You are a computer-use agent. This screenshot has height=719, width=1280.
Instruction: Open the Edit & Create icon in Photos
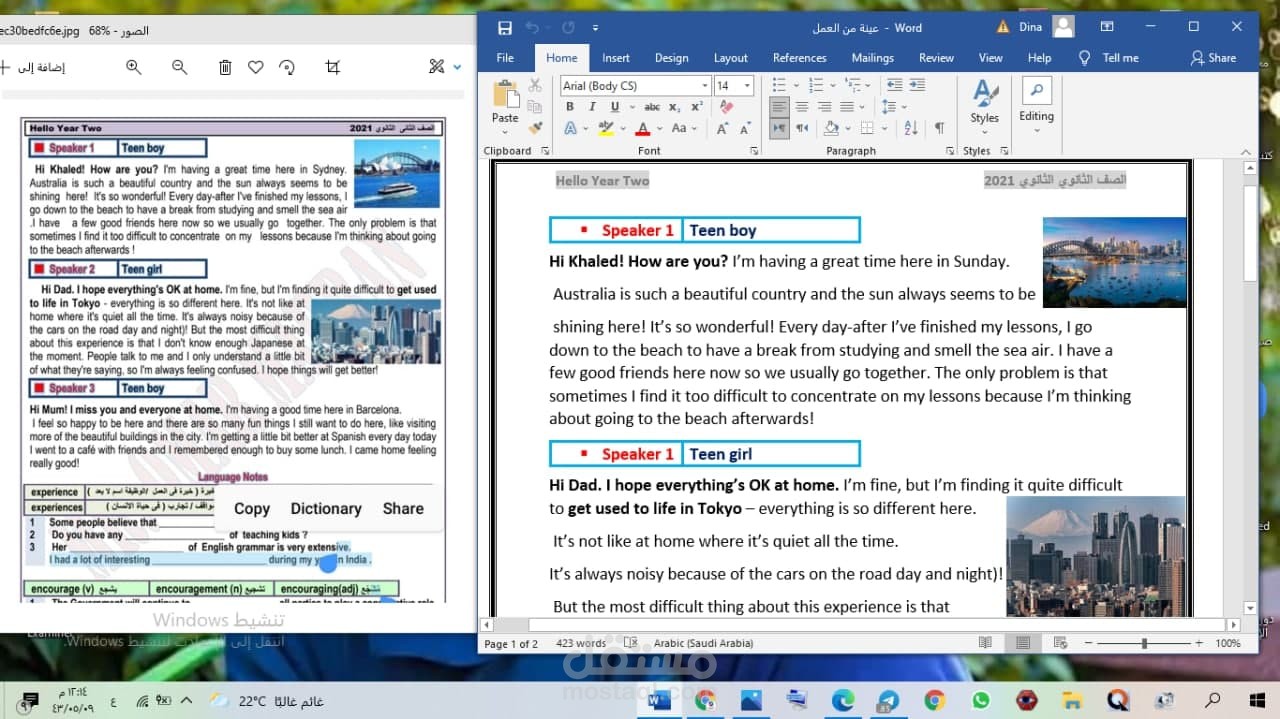point(436,67)
